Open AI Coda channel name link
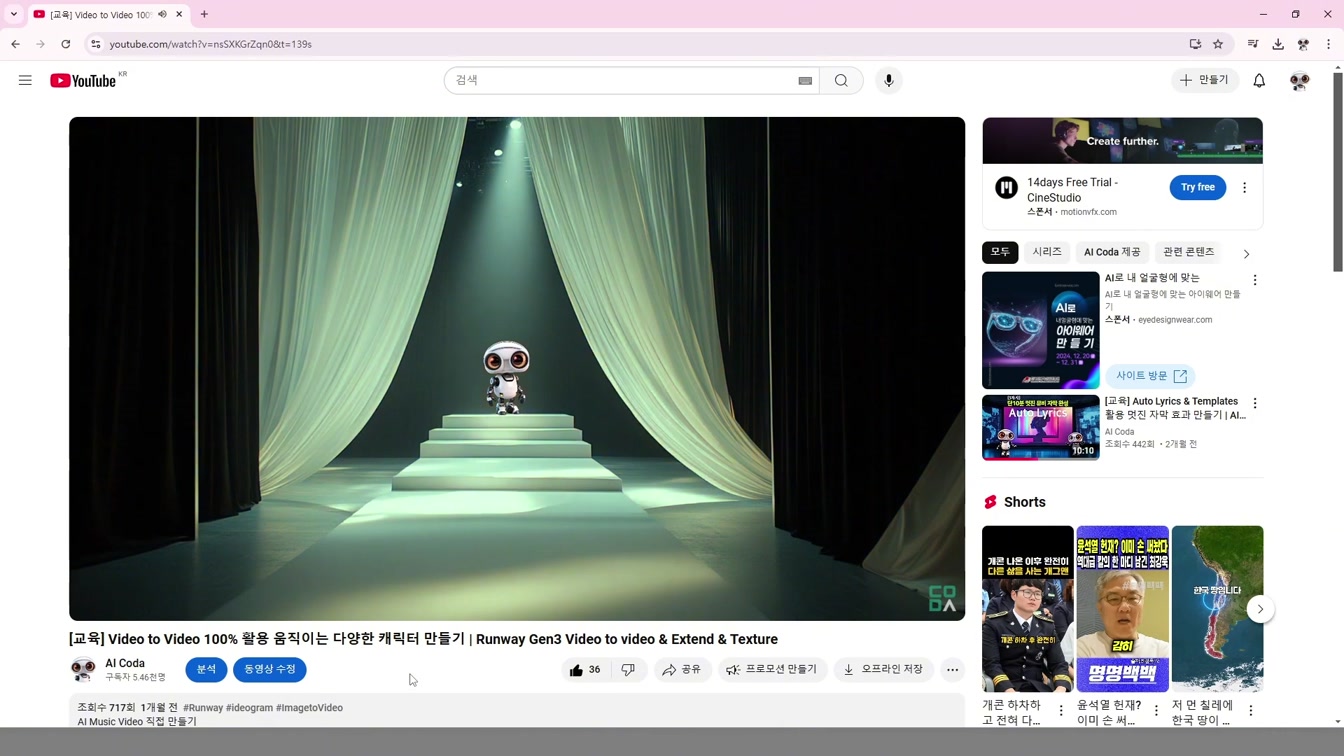The height and width of the screenshot is (756, 1344). tap(125, 663)
